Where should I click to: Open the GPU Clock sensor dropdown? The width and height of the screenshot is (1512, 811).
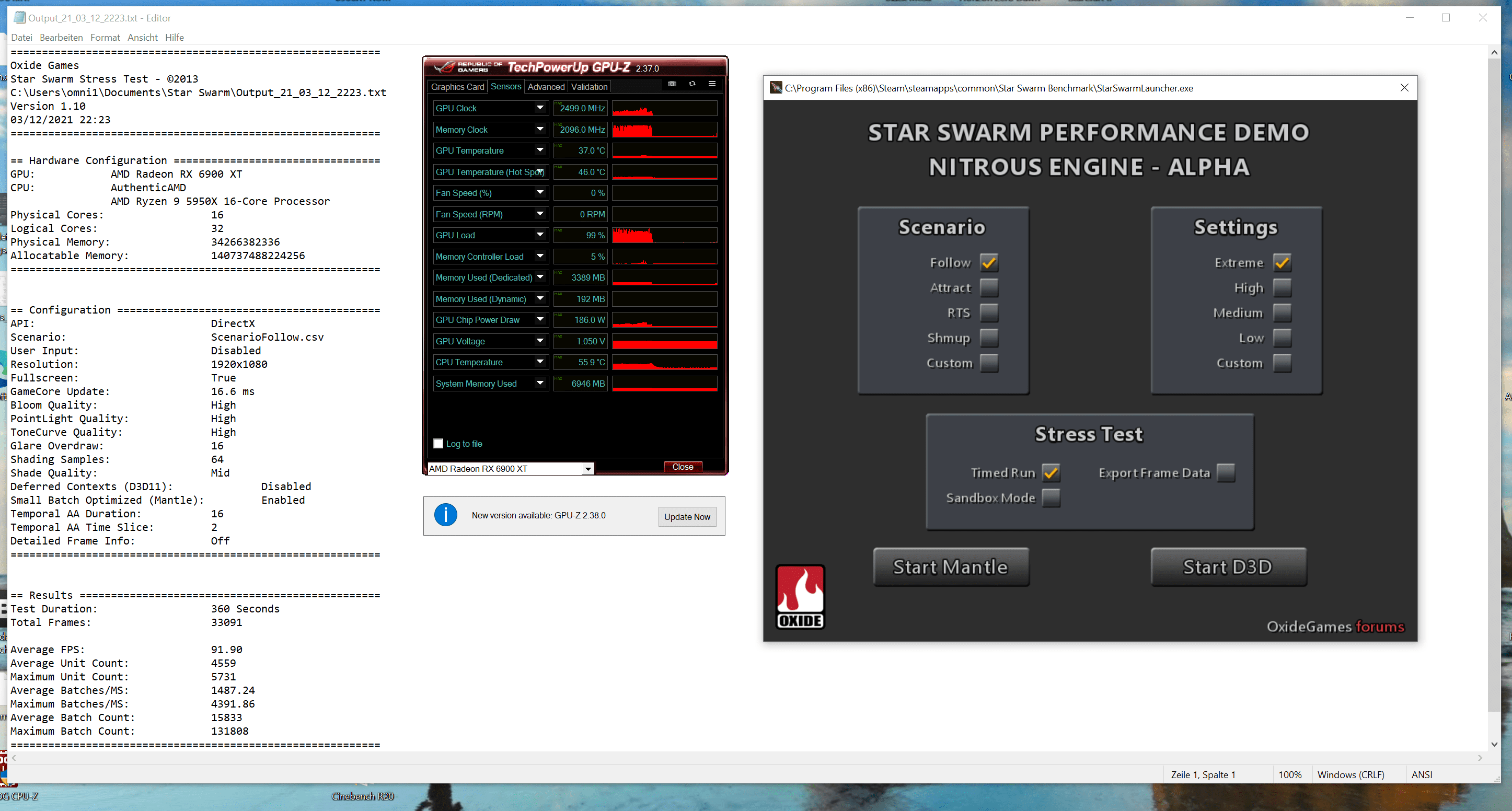click(540, 108)
